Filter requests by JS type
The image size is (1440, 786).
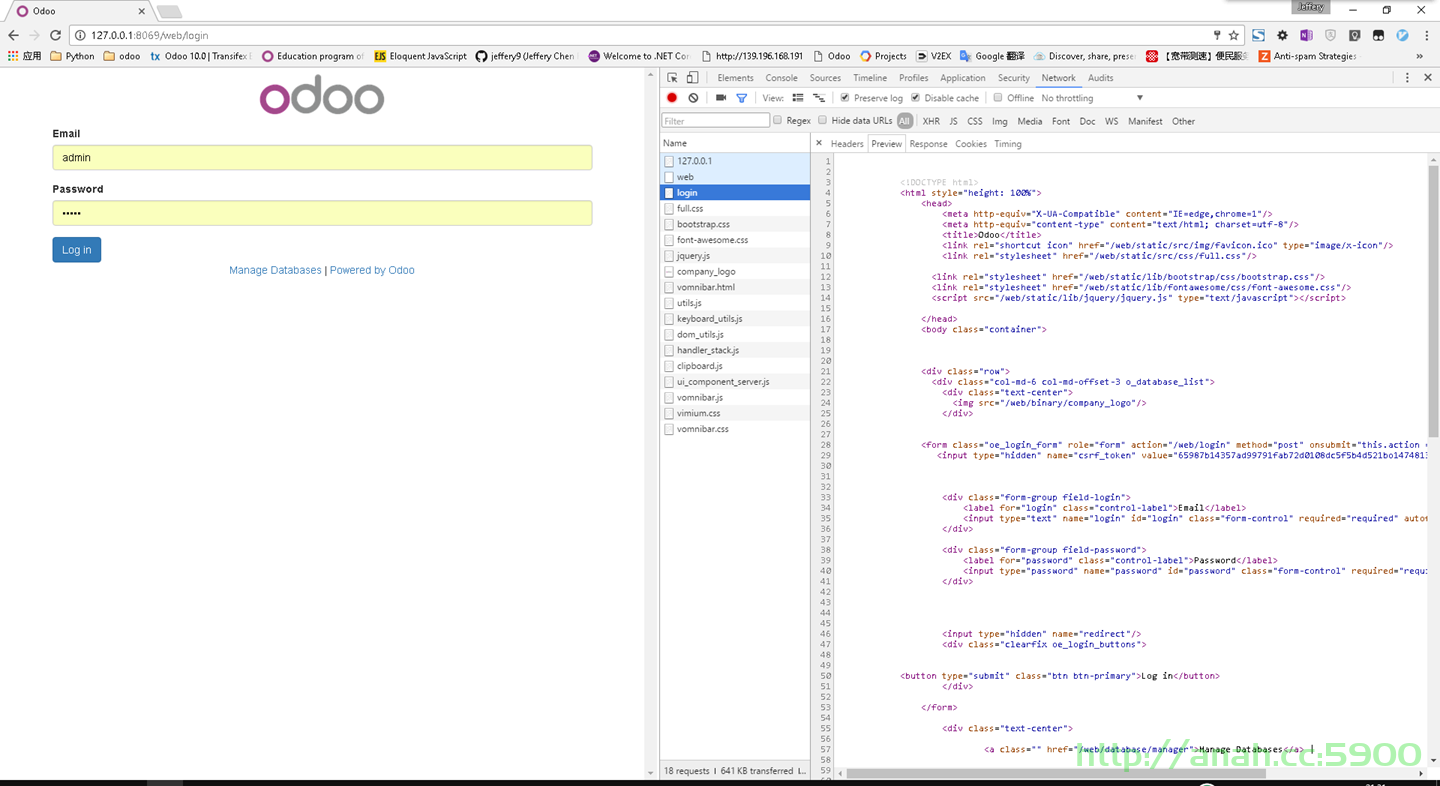(953, 121)
